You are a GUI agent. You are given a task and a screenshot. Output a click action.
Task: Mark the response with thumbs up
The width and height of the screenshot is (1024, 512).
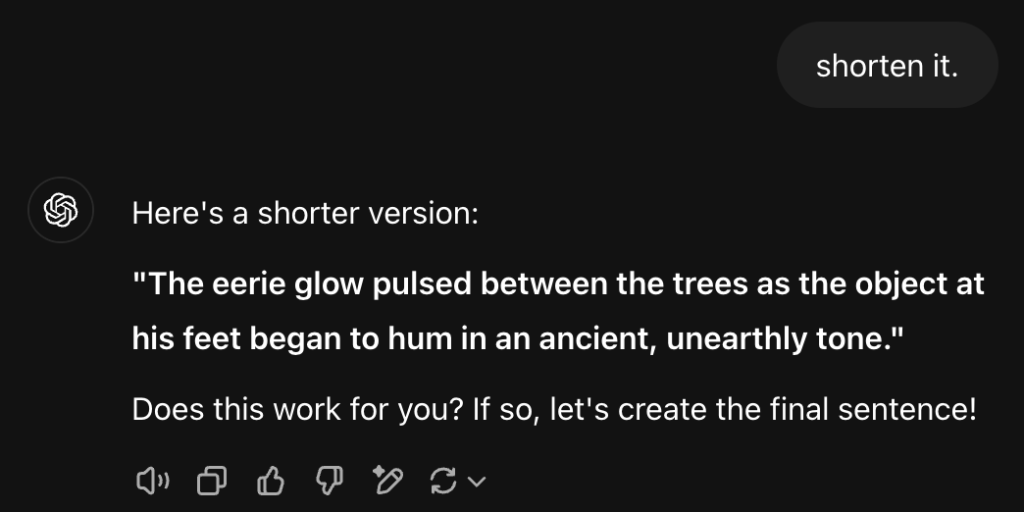(271, 481)
